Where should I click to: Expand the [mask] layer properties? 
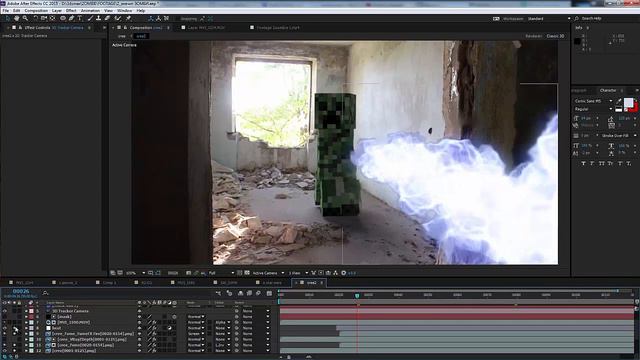[26, 317]
